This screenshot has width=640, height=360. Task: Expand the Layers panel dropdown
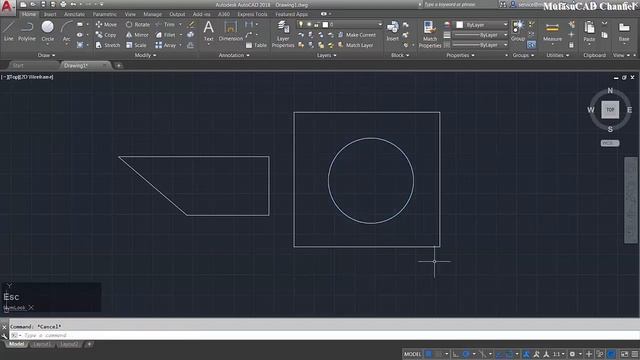(326, 55)
